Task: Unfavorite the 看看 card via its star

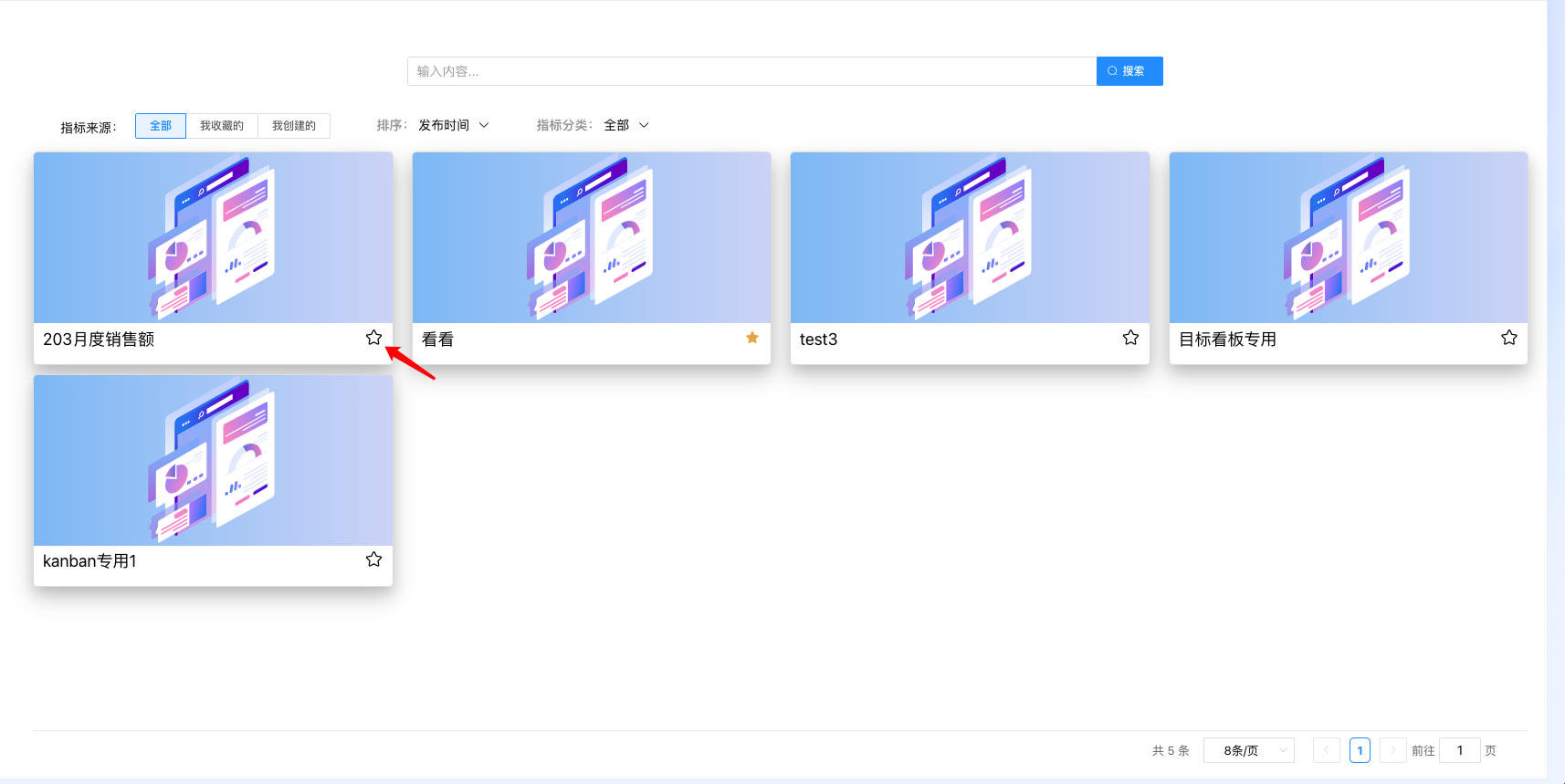Action: pyautogui.click(x=752, y=338)
